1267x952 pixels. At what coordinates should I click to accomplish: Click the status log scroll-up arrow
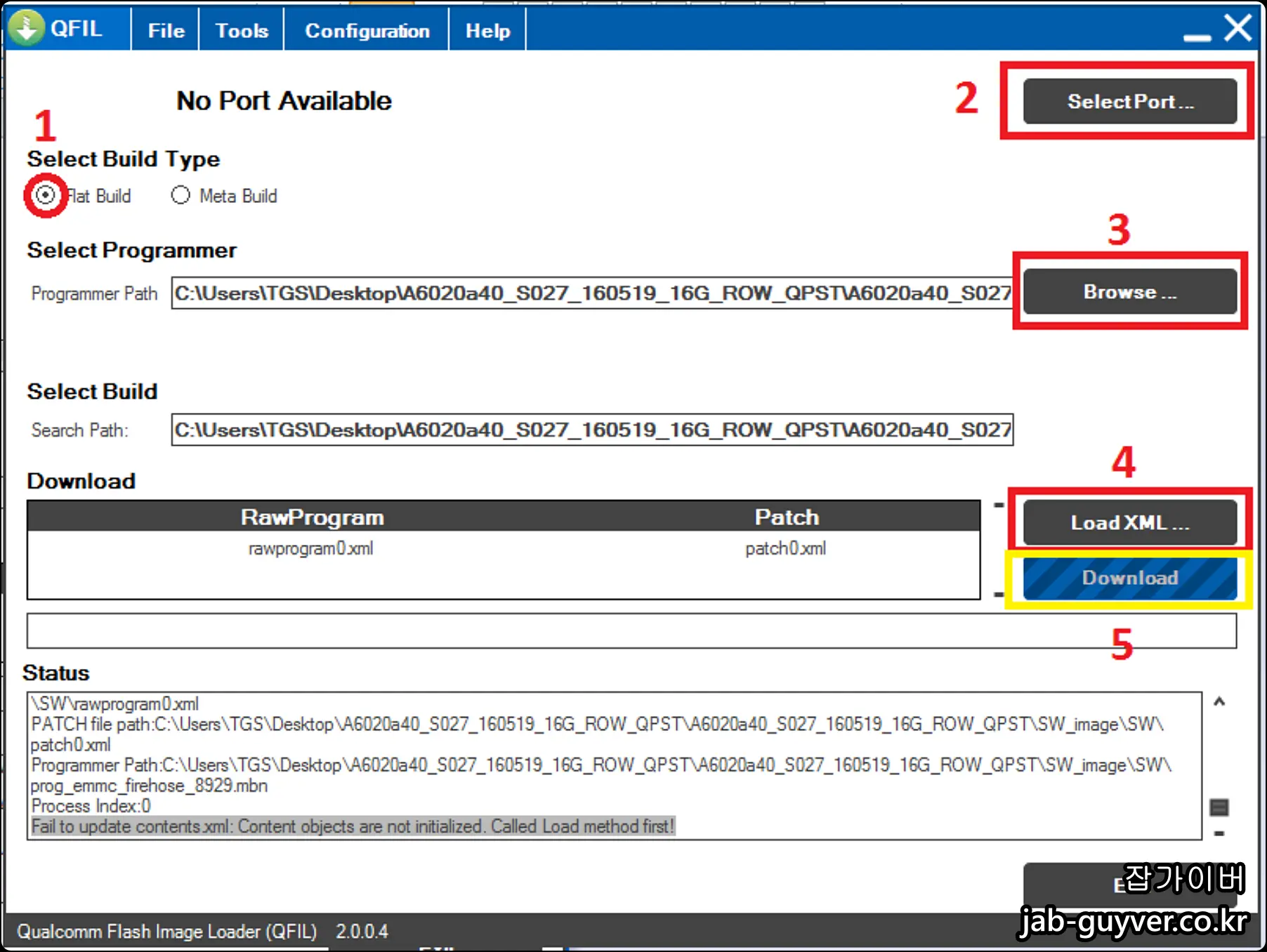point(1219,701)
